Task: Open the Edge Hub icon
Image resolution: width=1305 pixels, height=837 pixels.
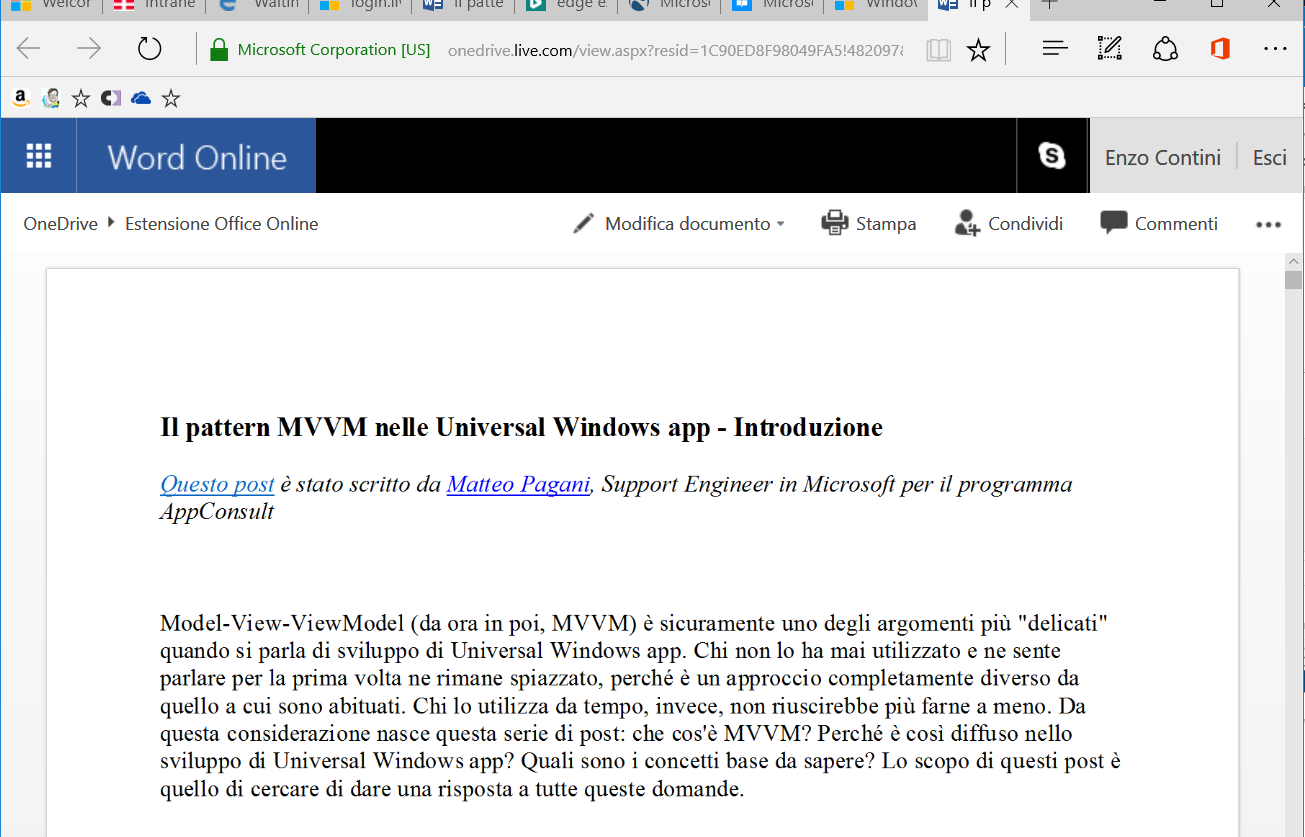Action: tap(1055, 49)
